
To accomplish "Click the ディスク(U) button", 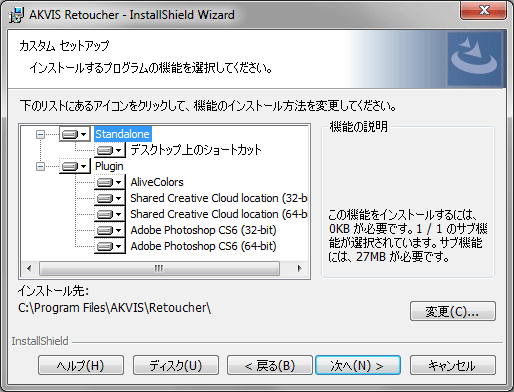I will [176, 365].
